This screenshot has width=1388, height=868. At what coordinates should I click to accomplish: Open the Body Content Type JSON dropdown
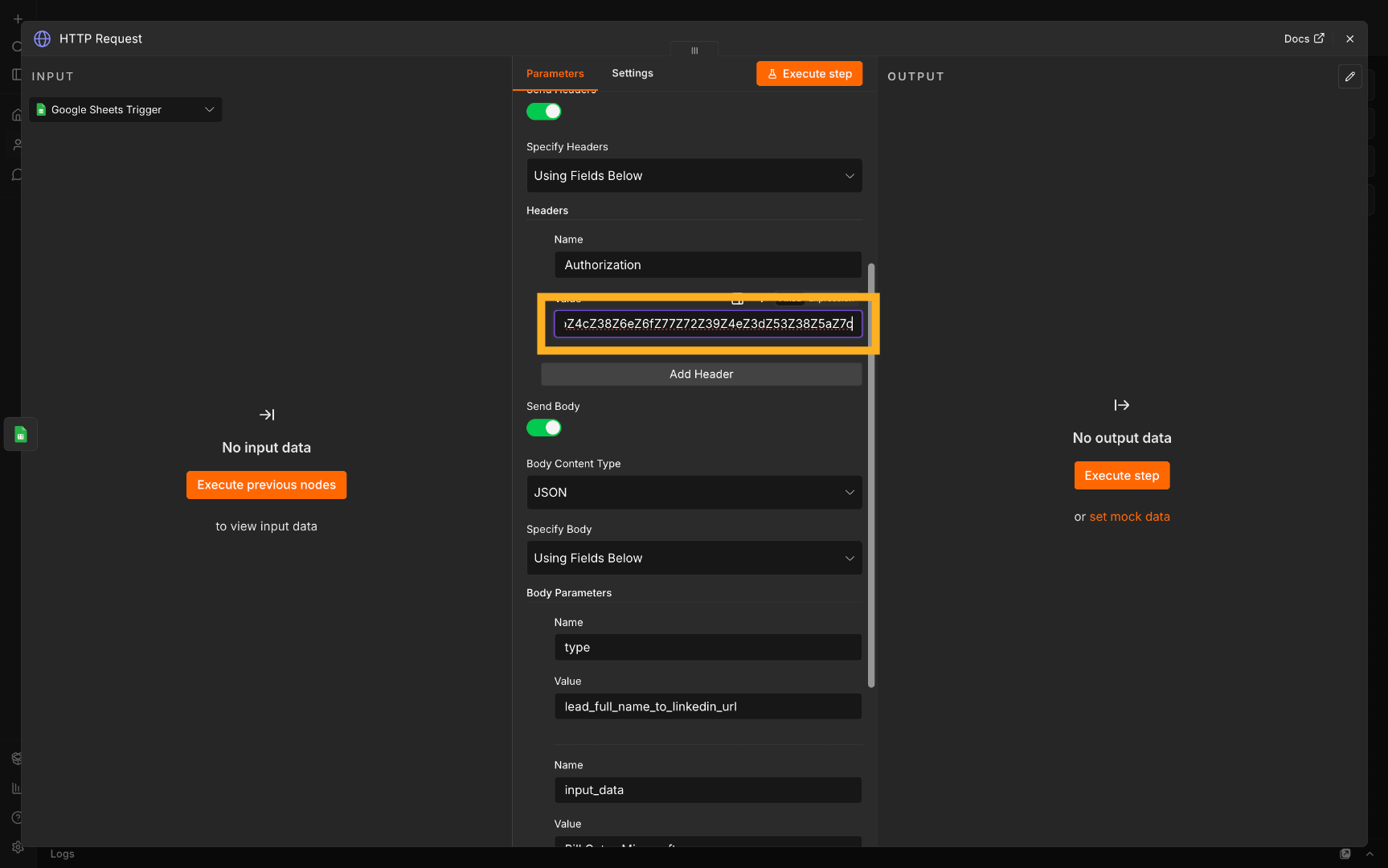click(x=694, y=492)
